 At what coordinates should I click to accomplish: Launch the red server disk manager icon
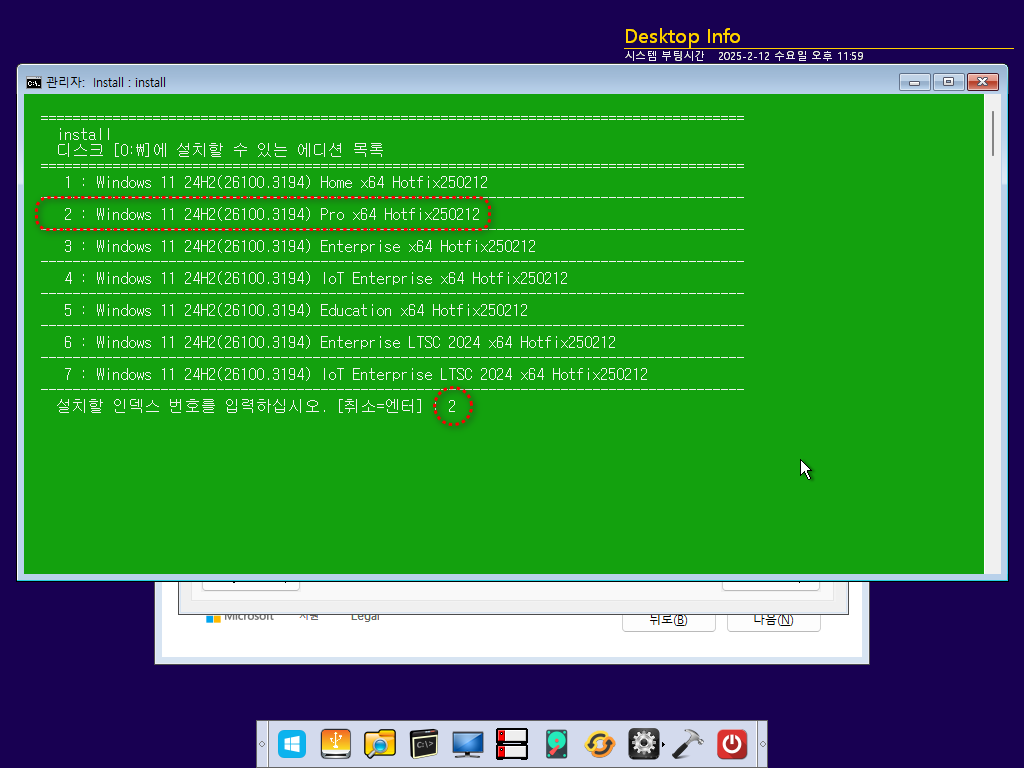pyautogui.click(x=511, y=744)
